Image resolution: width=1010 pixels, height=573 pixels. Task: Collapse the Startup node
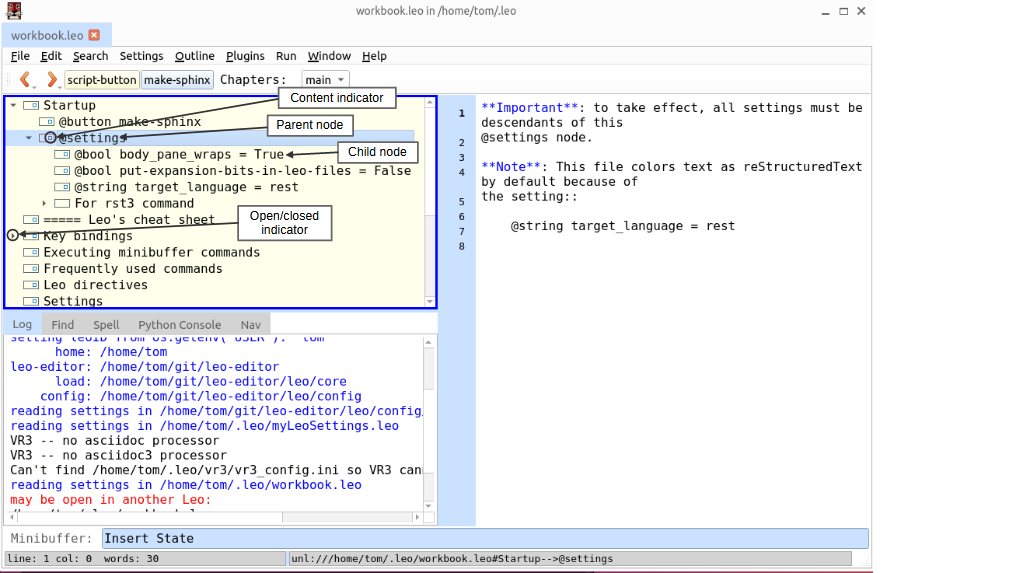(x=13, y=105)
